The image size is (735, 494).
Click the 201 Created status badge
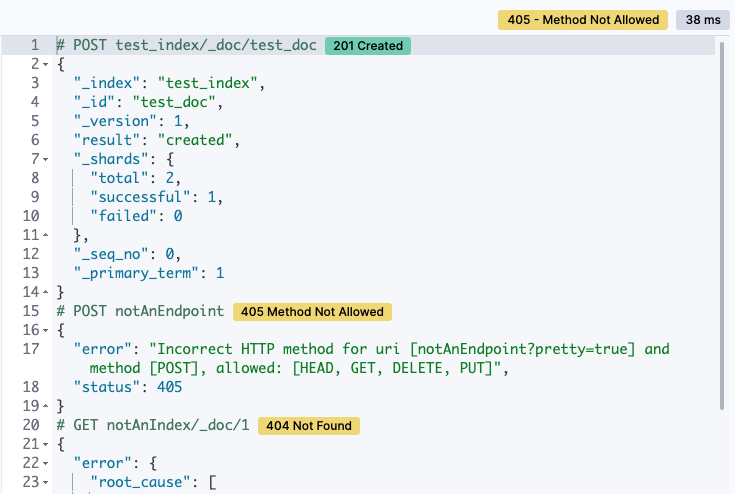tap(367, 46)
